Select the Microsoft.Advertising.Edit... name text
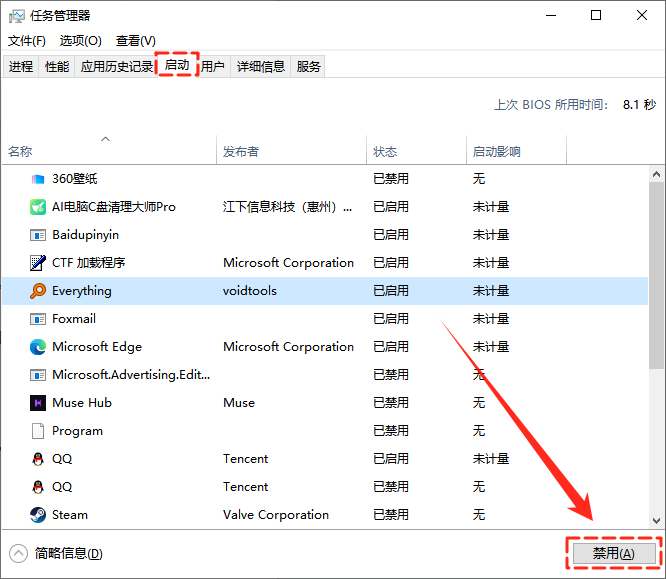The width and height of the screenshot is (666, 579). tap(131, 375)
